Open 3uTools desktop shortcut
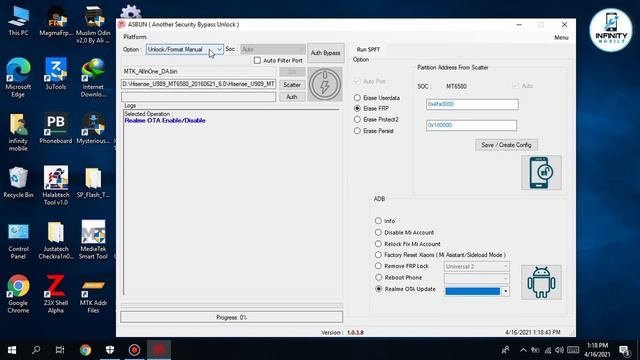Image resolution: width=640 pixels, height=360 pixels. 56,74
